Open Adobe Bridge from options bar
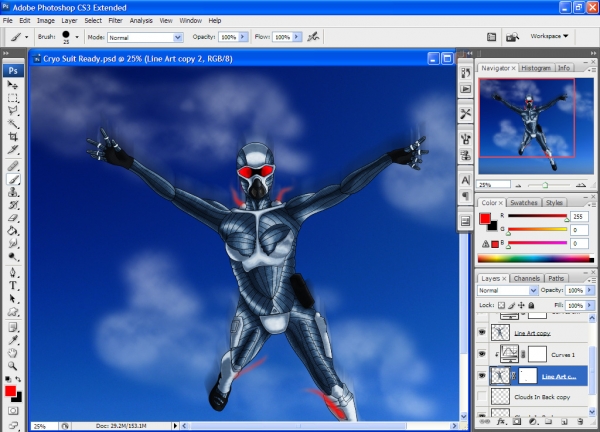600x432 pixels. click(x=512, y=37)
